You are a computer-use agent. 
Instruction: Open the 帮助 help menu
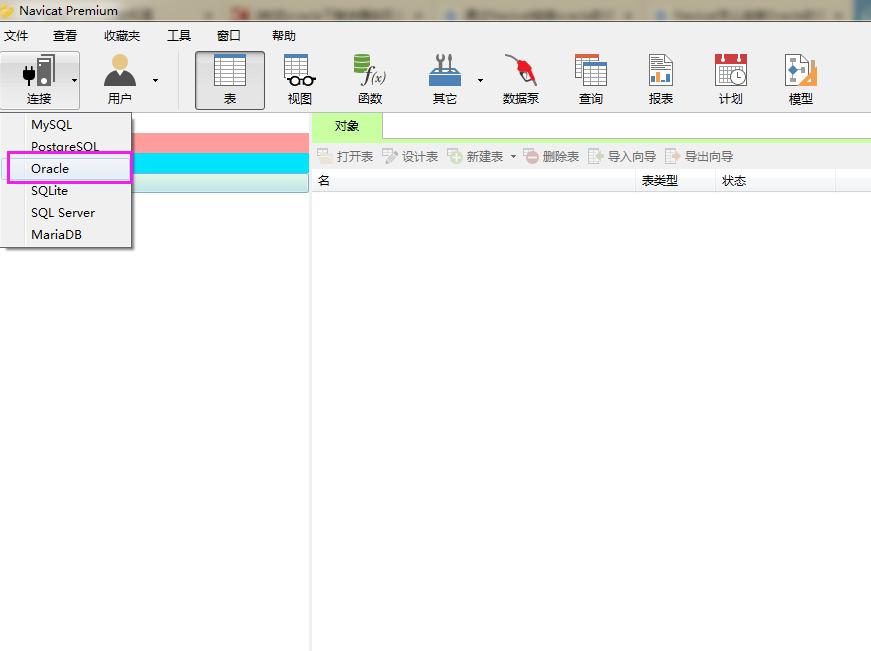[x=283, y=36]
